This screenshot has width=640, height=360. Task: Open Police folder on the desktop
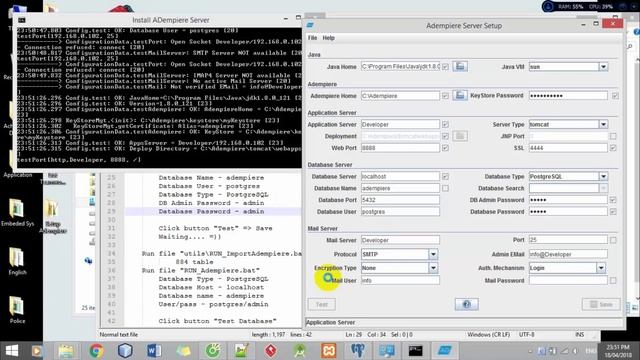17,310
